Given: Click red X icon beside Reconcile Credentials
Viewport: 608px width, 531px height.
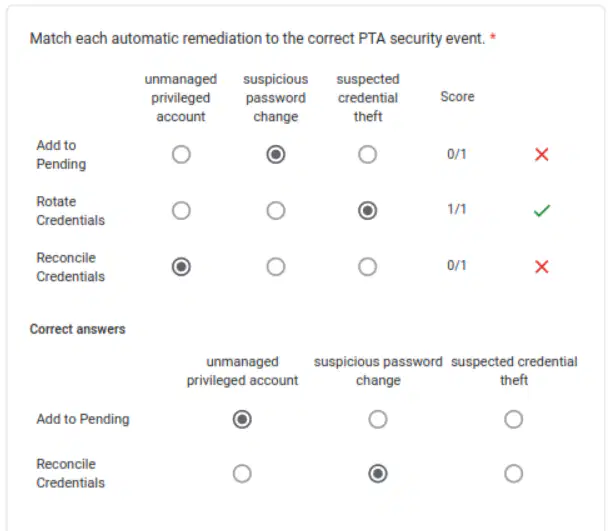Looking at the screenshot, I should (542, 267).
